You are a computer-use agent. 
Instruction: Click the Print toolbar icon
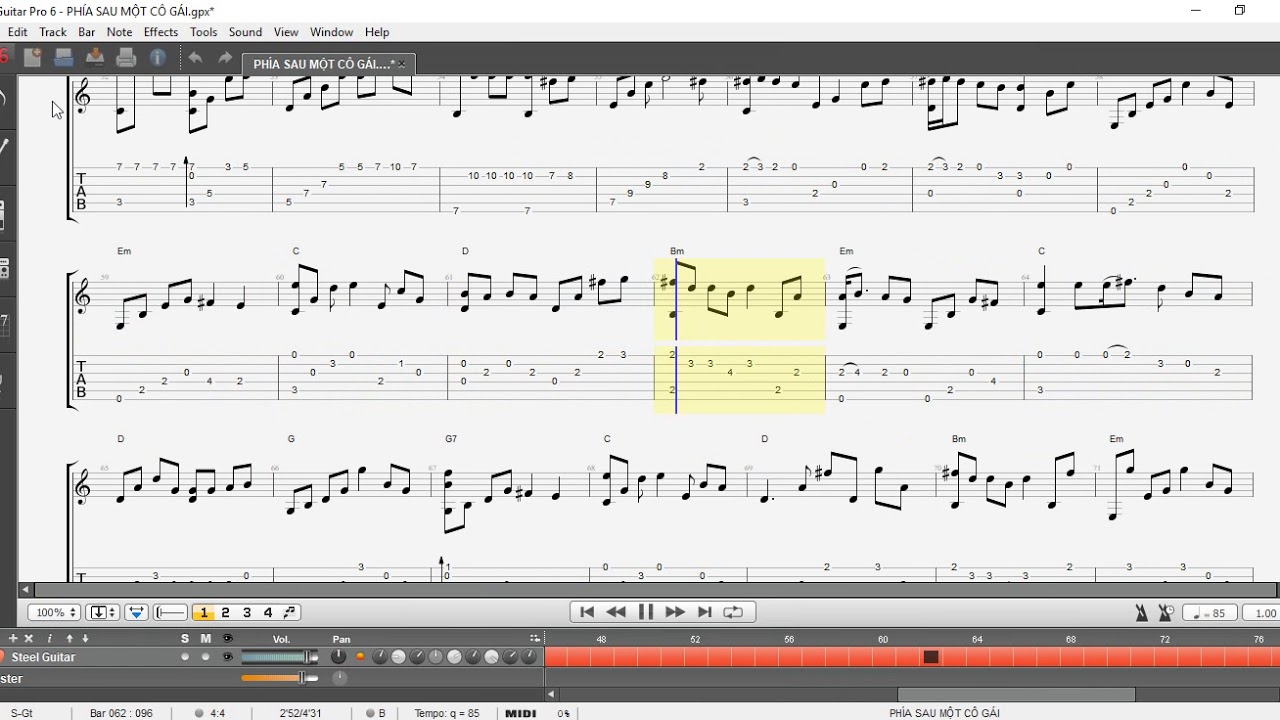126,58
